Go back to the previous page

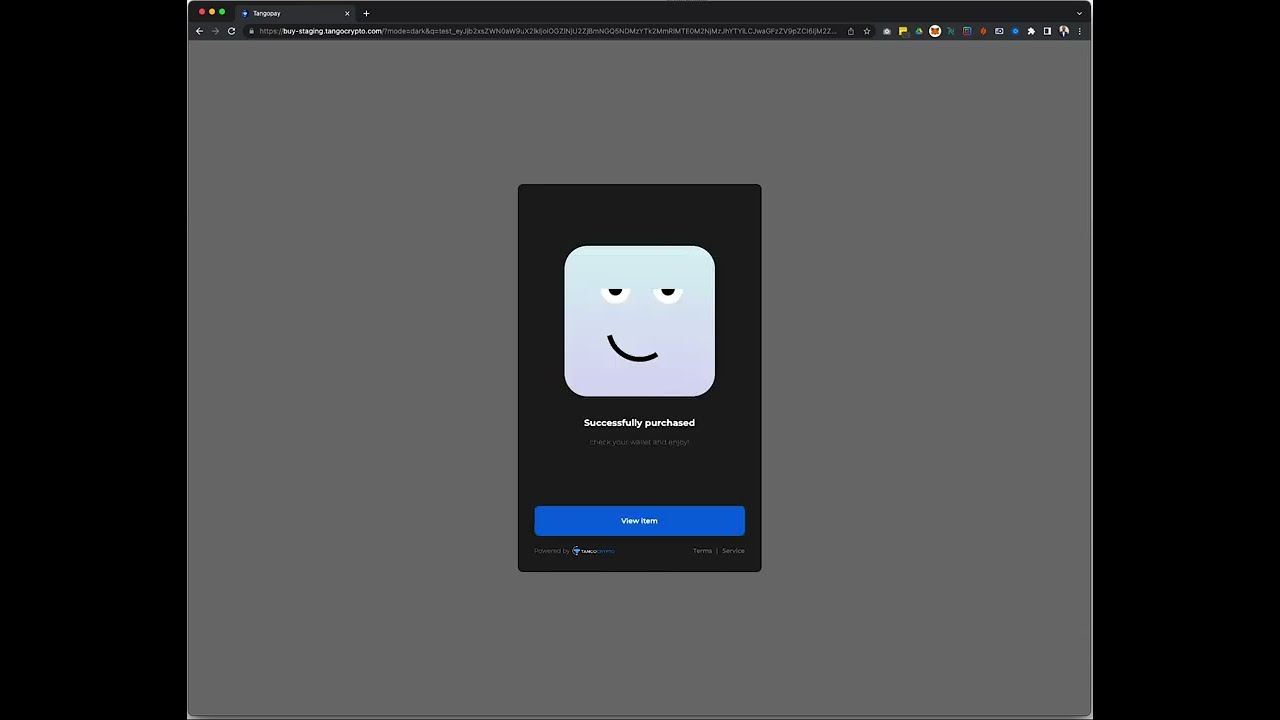tap(199, 31)
